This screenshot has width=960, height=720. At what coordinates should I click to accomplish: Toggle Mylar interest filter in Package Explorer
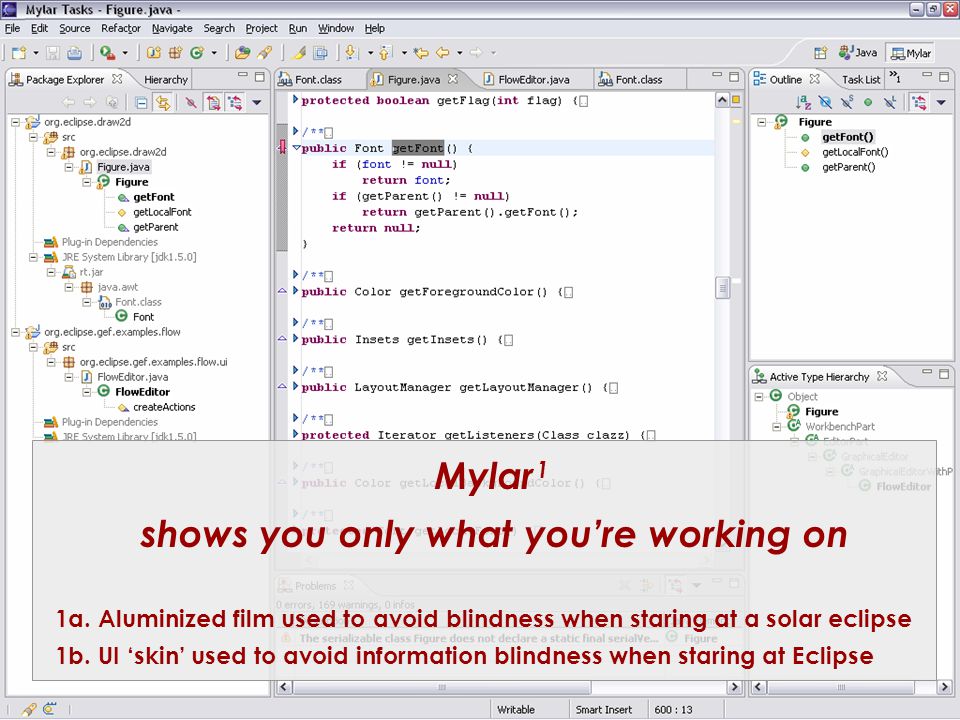pos(213,103)
